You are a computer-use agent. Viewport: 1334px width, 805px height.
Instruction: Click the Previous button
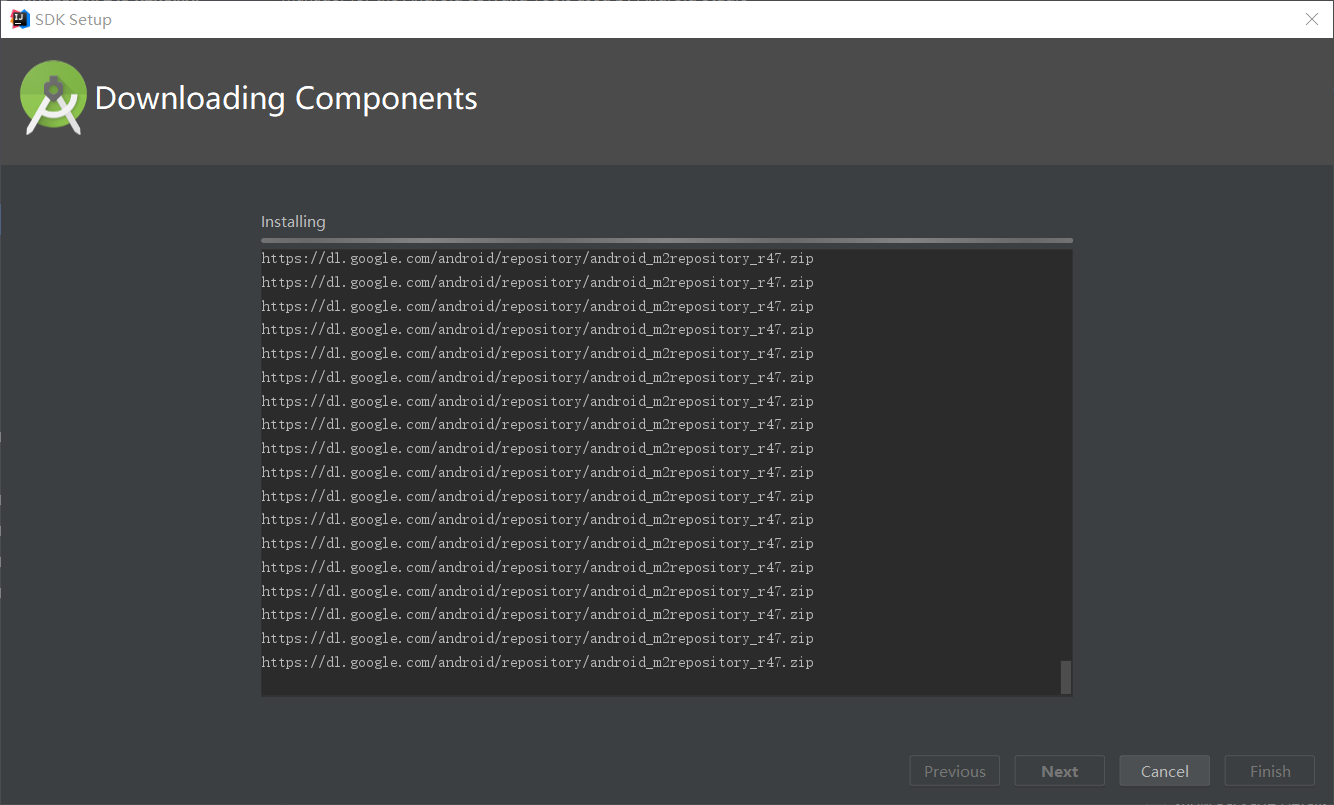[x=954, y=771]
